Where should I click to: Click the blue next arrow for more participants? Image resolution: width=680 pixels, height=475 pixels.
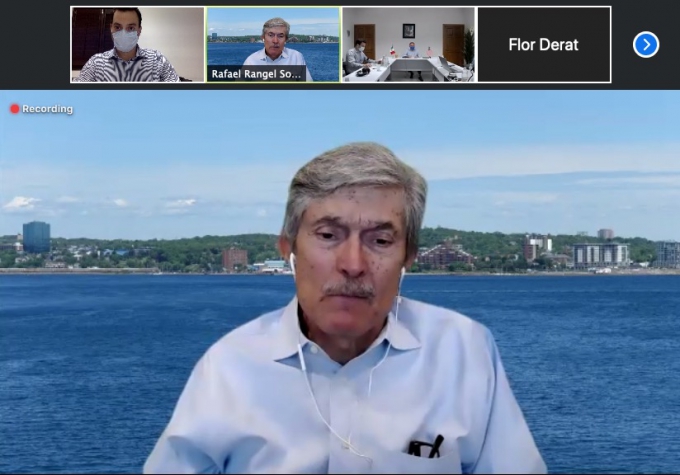[646, 45]
